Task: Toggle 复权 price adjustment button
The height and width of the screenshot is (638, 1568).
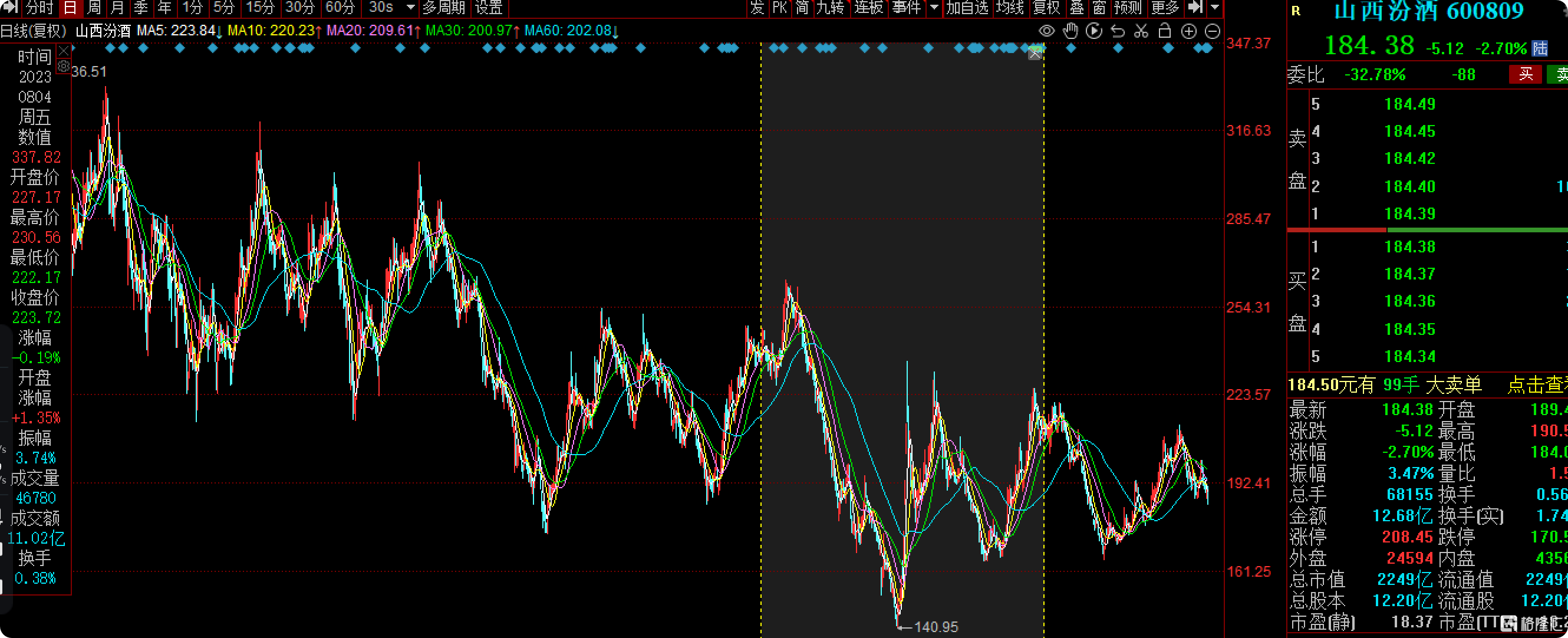Action: pyautogui.click(x=1046, y=8)
